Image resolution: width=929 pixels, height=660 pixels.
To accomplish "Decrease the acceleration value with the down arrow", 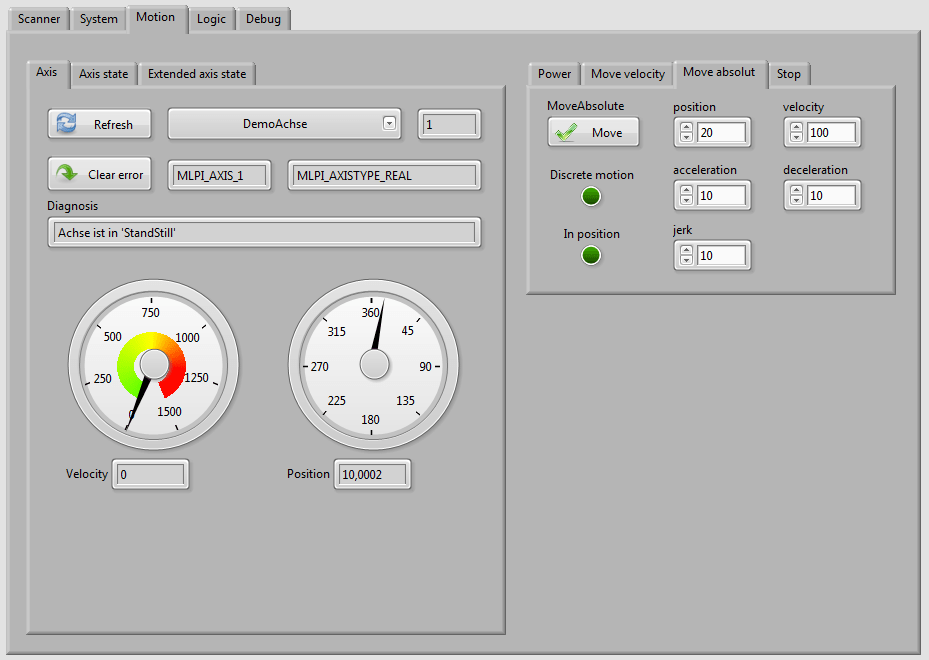I will 686,201.
